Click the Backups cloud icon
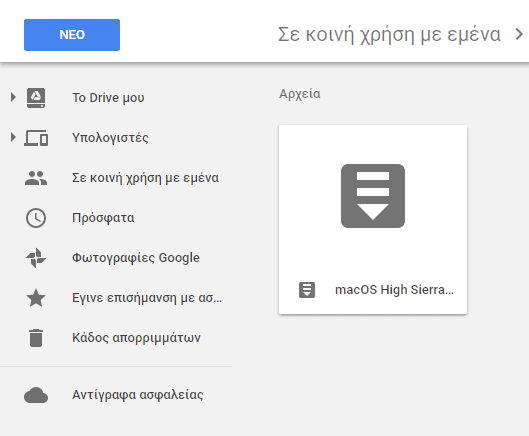Screen dimensions: 529x436 click(x=36, y=395)
